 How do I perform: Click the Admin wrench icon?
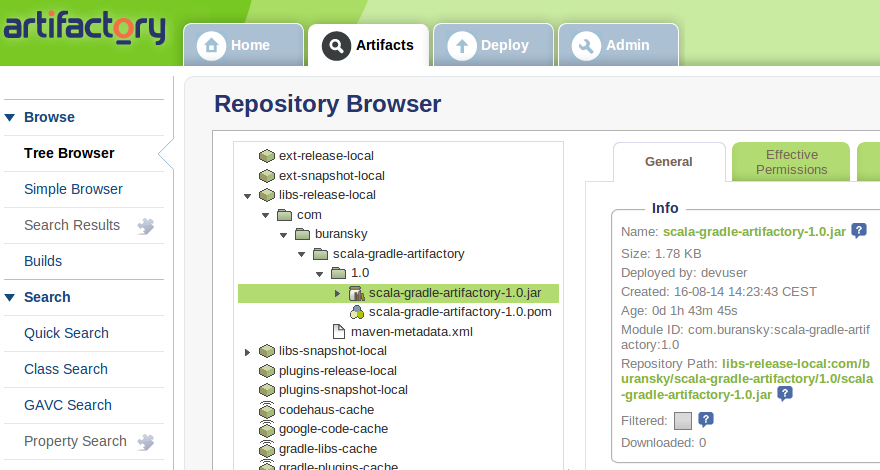[586, 45]
